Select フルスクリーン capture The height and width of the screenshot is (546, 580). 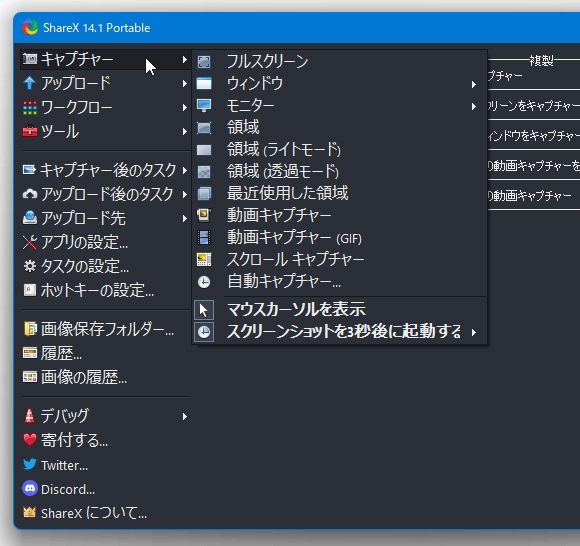pos(339,62)
